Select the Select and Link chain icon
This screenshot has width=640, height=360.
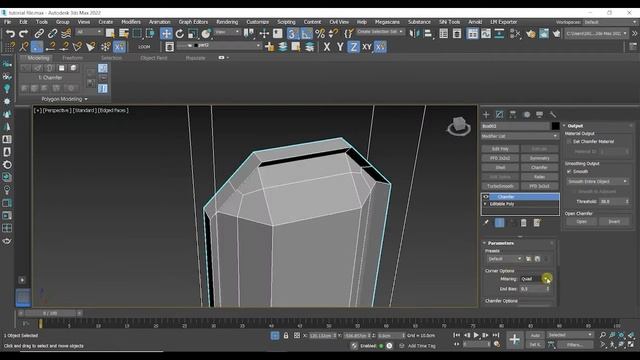(x=39, y=33)
